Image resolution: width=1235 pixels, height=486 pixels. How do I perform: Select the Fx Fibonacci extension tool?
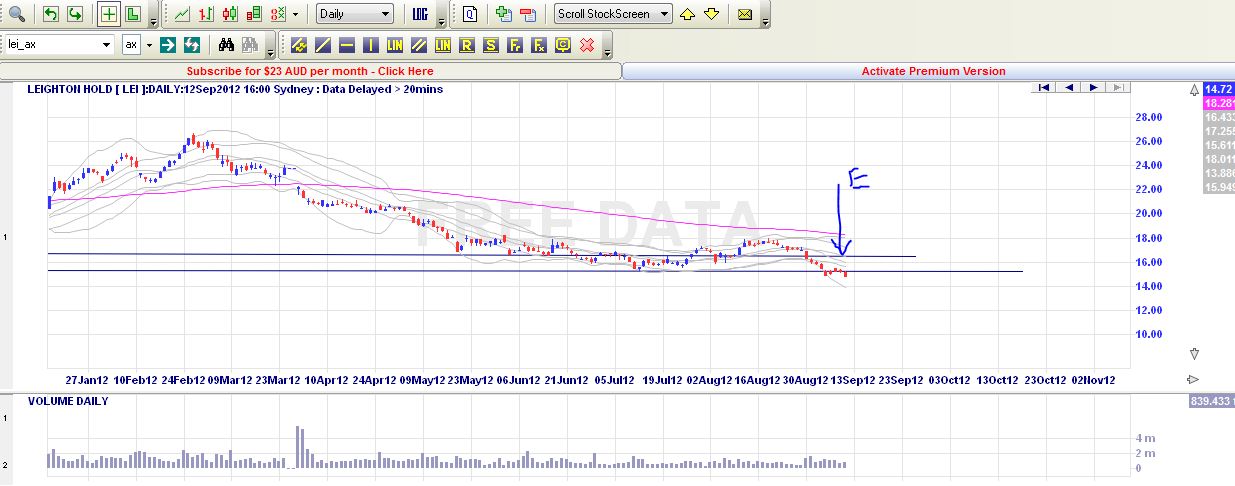(539, 45)
